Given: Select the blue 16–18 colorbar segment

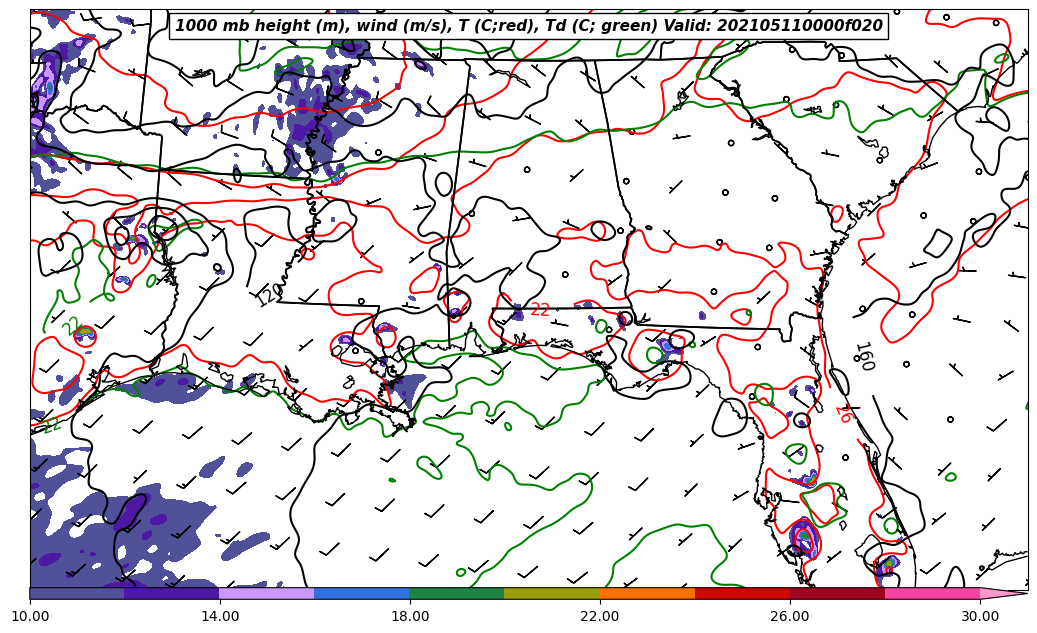Looking at the screenshot, I should pos(362,593).
